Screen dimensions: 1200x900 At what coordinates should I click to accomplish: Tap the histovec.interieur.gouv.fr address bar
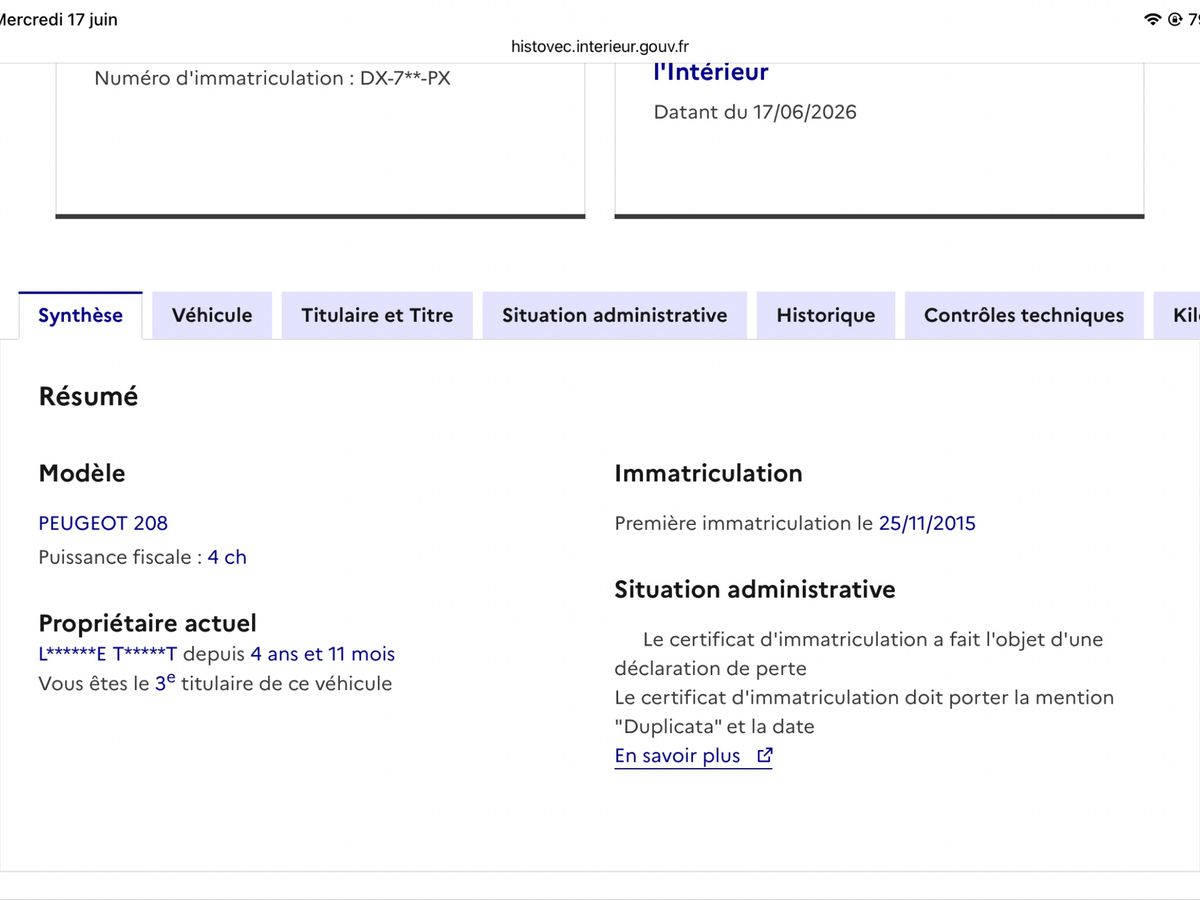pyautogui.click(x=600, y=46)
